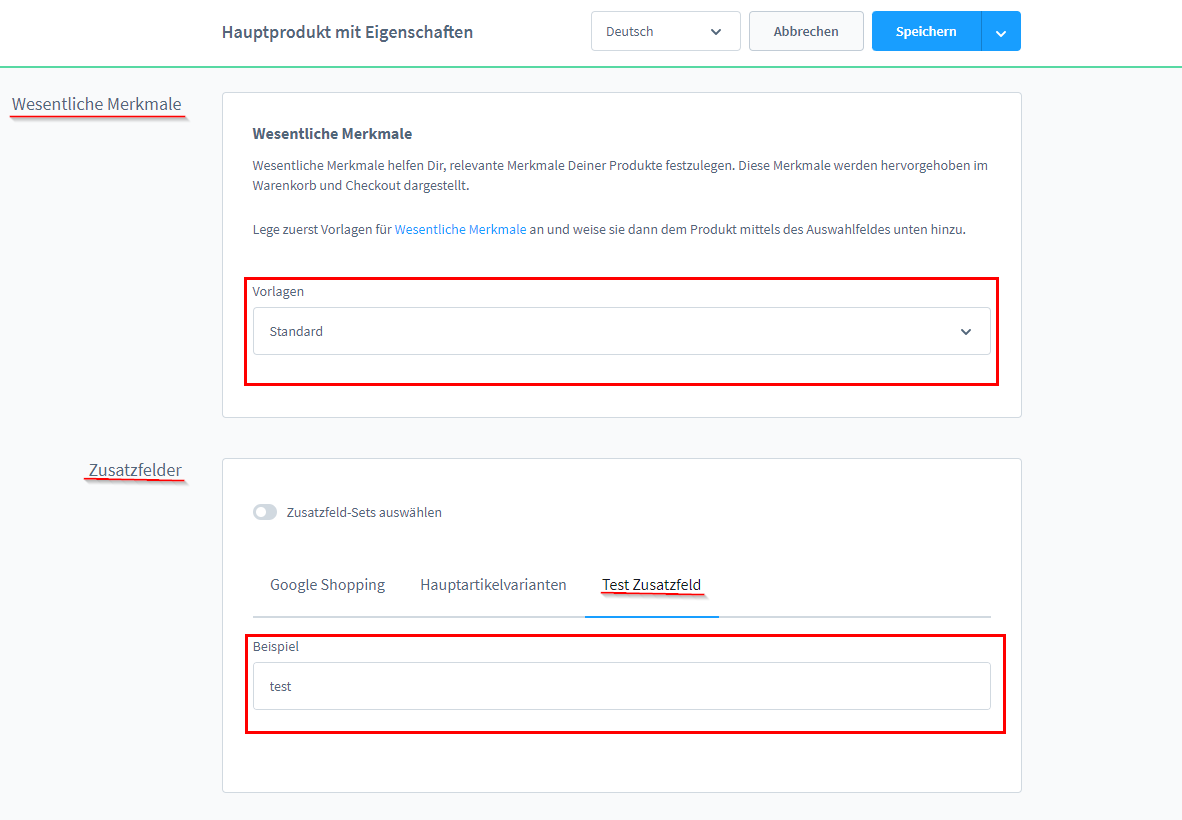Select the Test Zusatzfeld tab
This screenshot has width=1182, height=820.
(x=651, y=585)
